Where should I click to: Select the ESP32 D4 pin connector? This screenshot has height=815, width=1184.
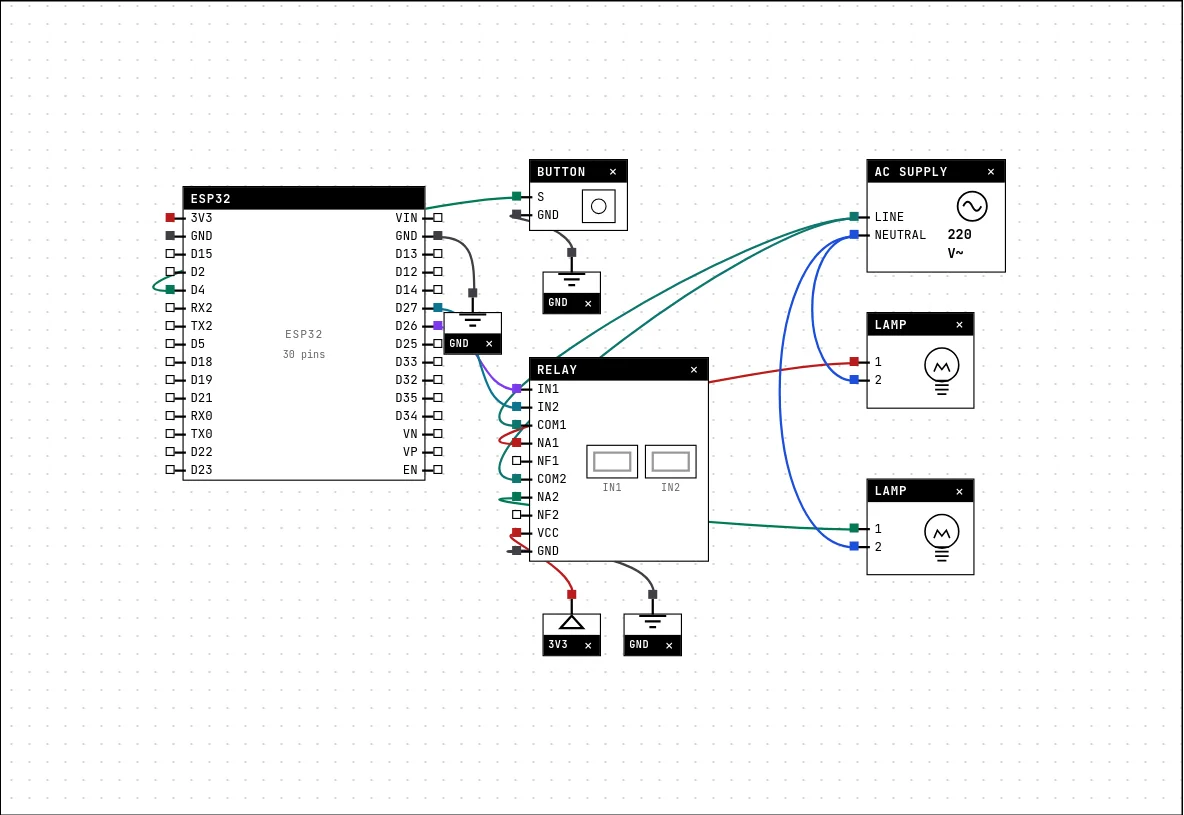tap(171, 290)
